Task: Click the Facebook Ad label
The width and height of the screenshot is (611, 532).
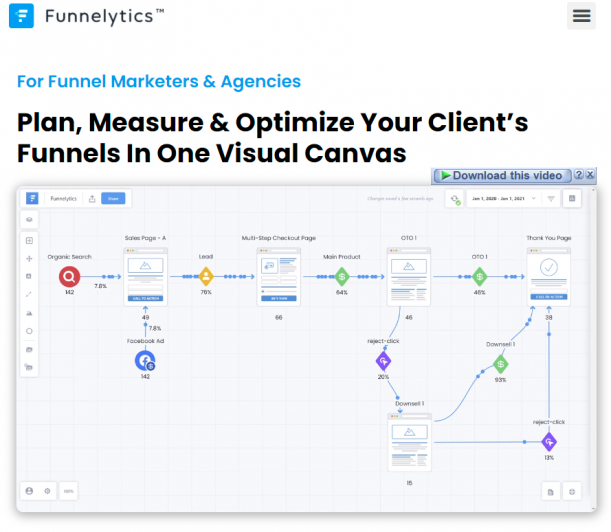Action: 145,341
